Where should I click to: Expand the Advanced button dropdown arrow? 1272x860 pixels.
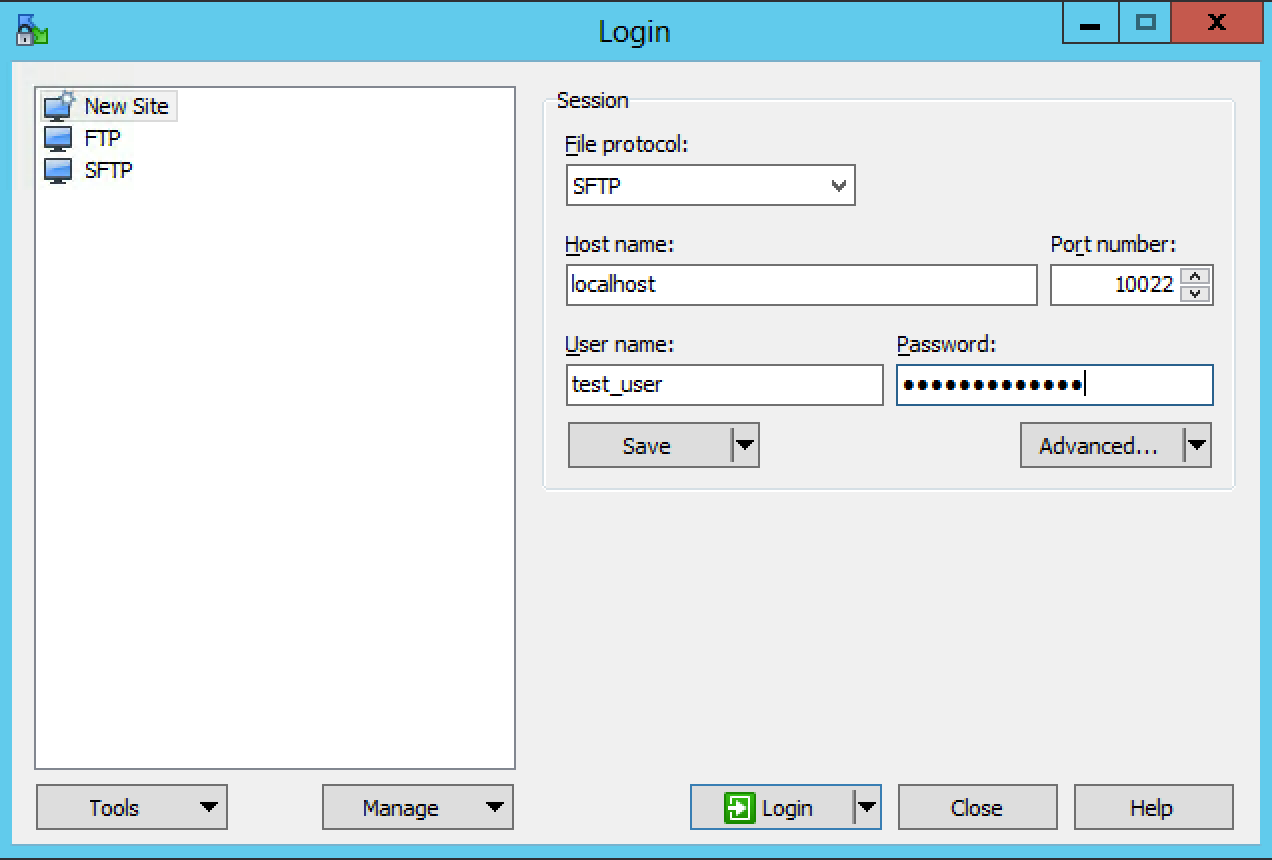[x=1197, y=446]
